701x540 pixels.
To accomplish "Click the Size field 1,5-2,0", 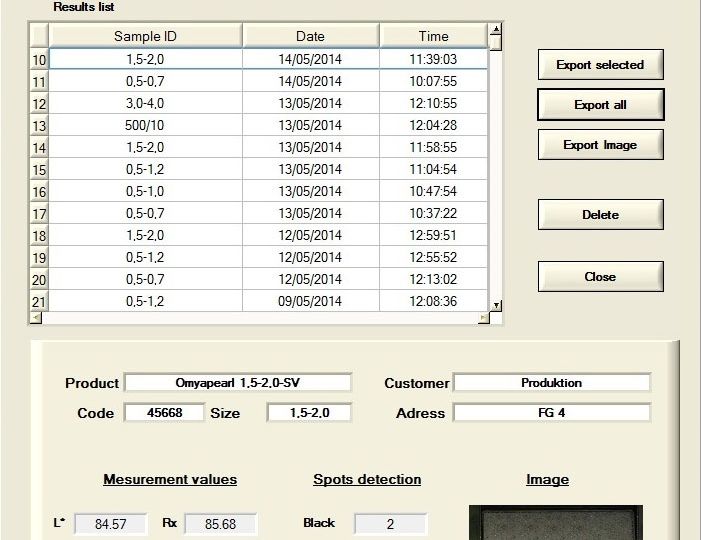I will click(309, 412).
